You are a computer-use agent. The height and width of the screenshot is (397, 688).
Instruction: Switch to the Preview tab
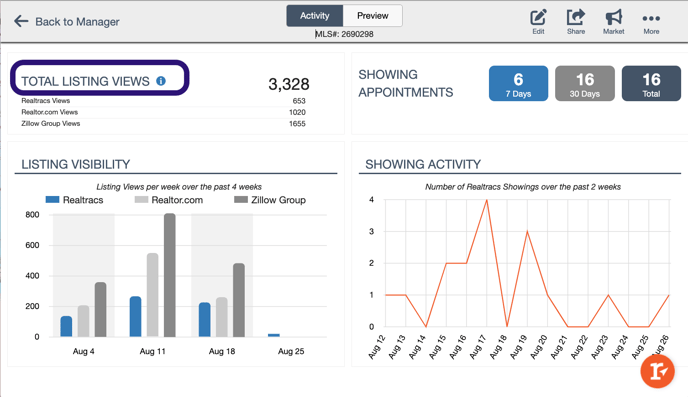pyautogui.click(x=373, y=16)
